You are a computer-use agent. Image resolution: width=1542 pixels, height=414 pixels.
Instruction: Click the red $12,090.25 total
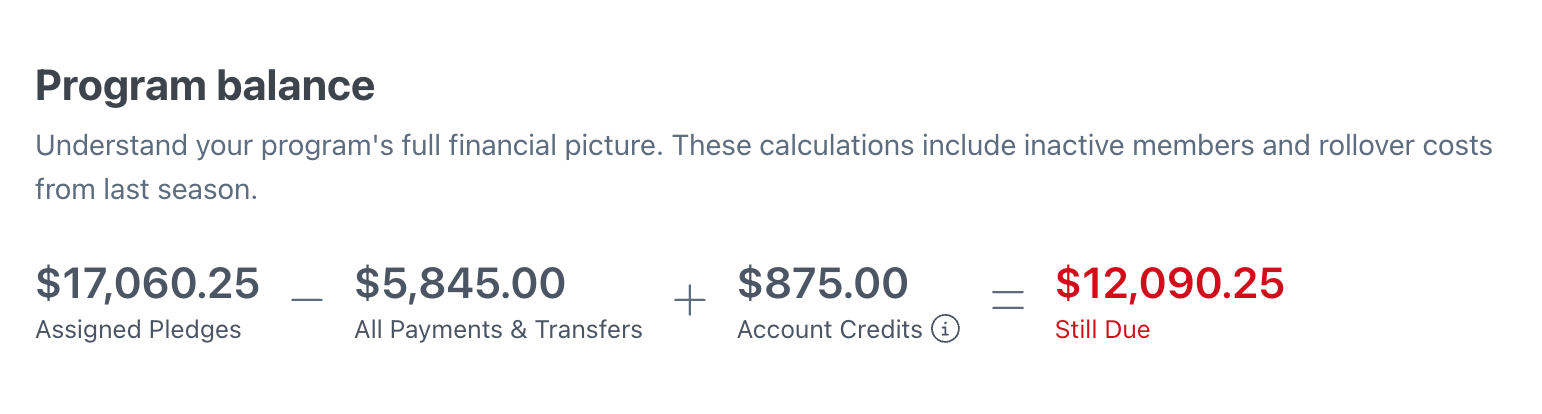click(x=1170, y=283)
